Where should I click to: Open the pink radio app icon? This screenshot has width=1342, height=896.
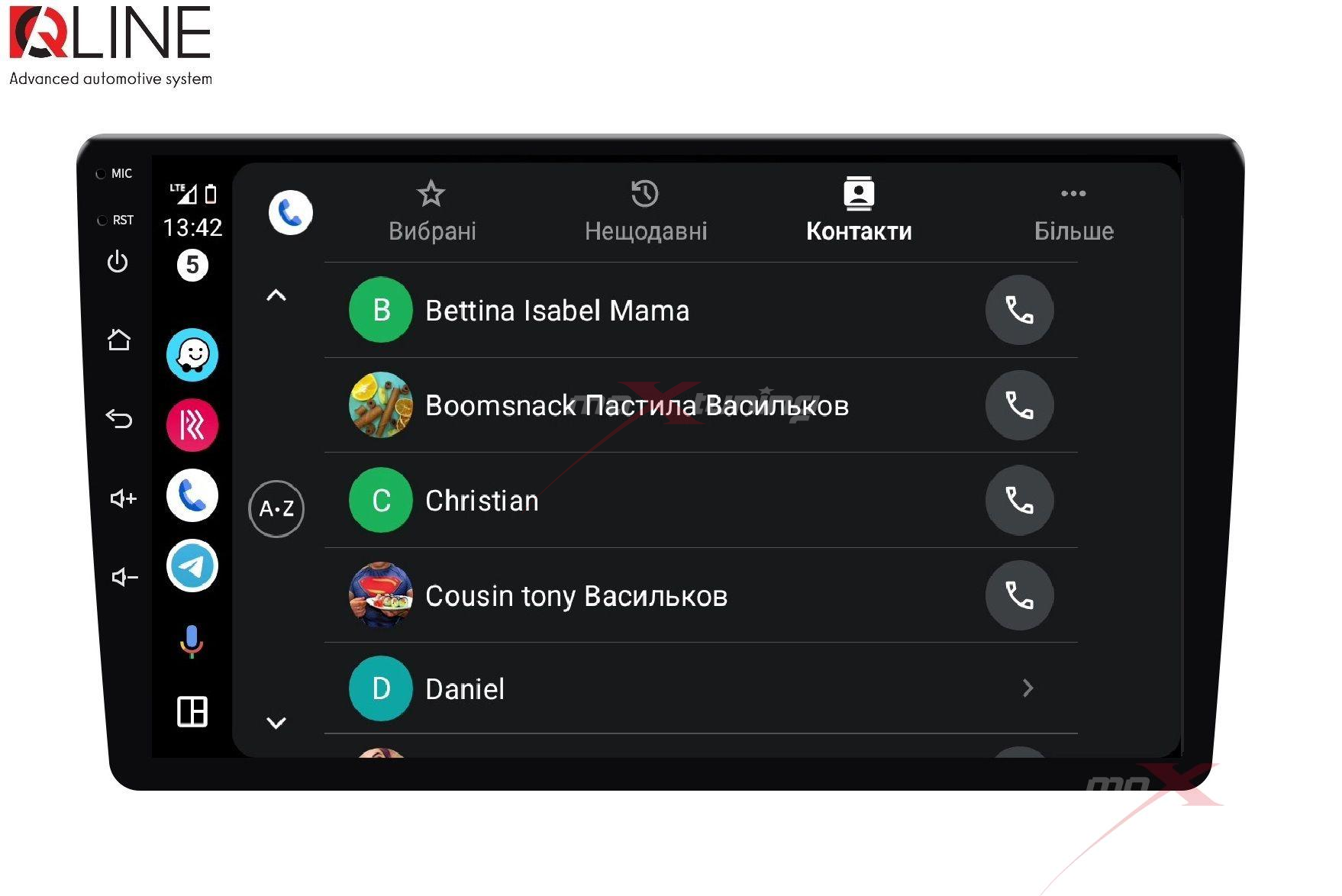(192, 425)
